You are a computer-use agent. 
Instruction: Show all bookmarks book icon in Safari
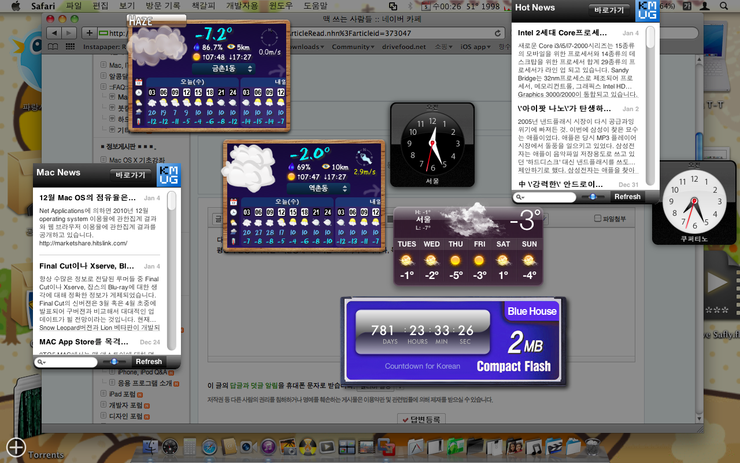53,47
